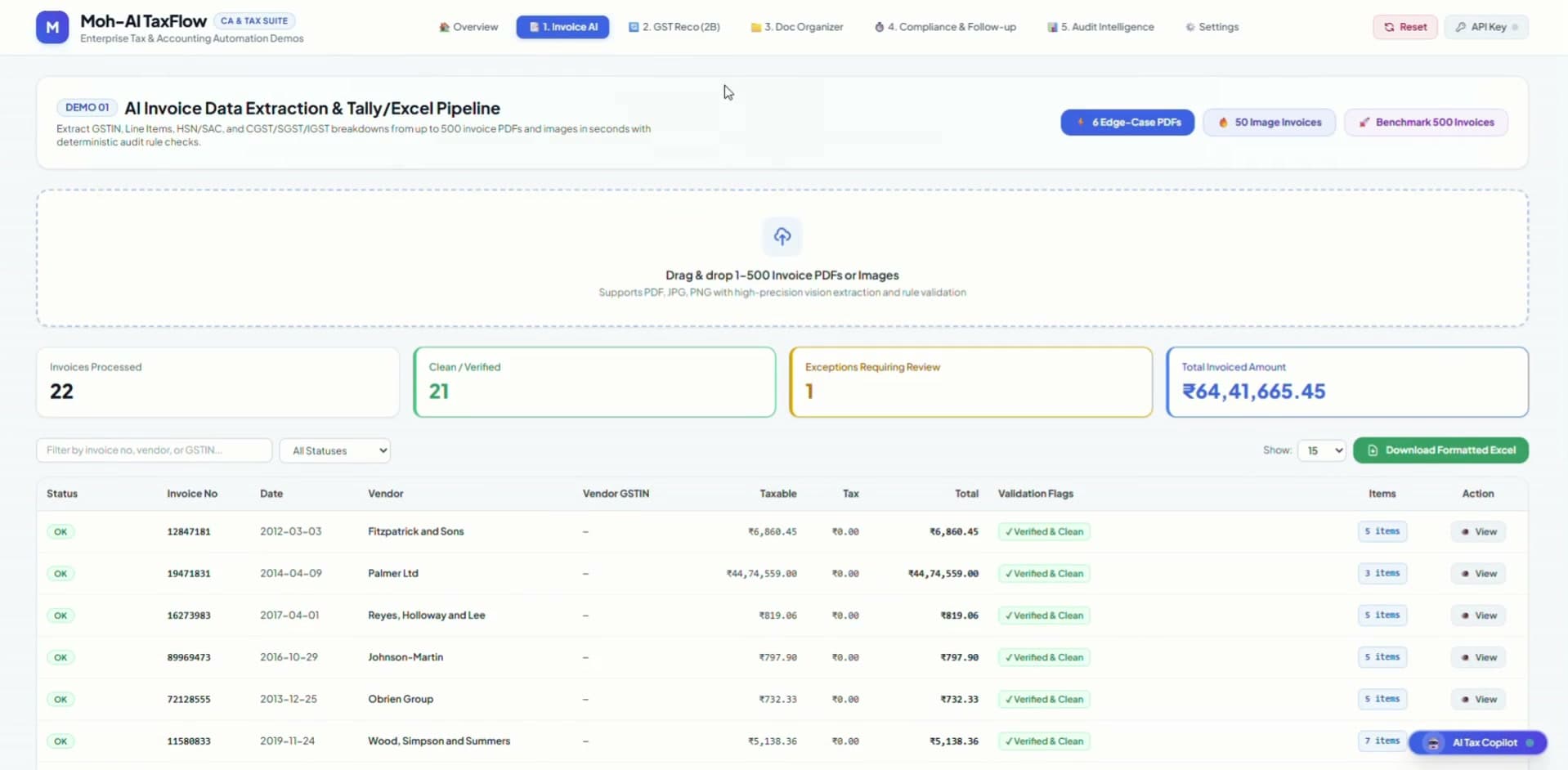This screenshot has height=770, width=1568.
Task: Click the date 2013-12-25 in Obrien Group row
Action: click(289, 700)
